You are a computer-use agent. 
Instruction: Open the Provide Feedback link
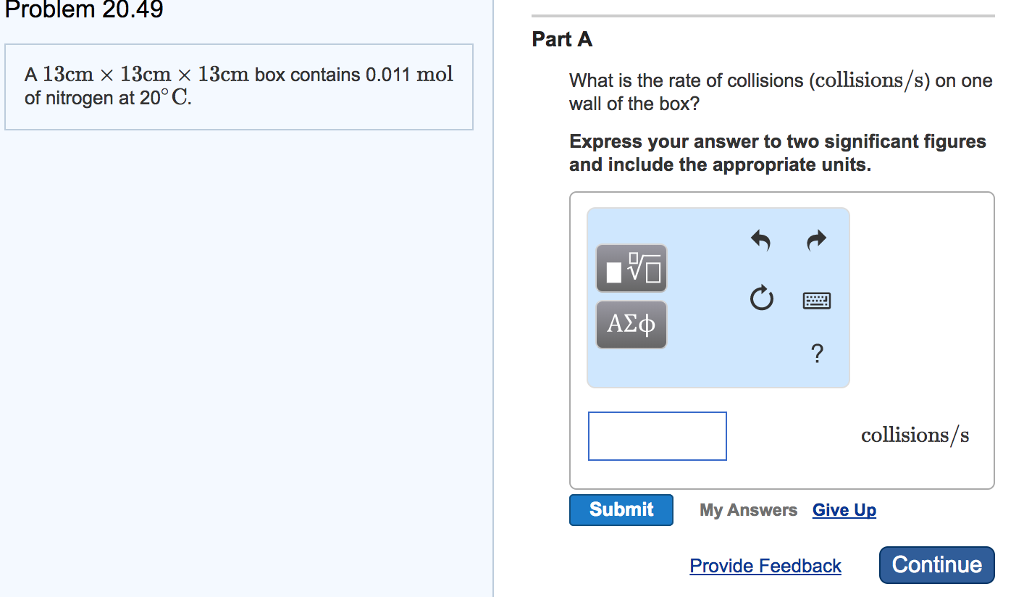point(765,566)
